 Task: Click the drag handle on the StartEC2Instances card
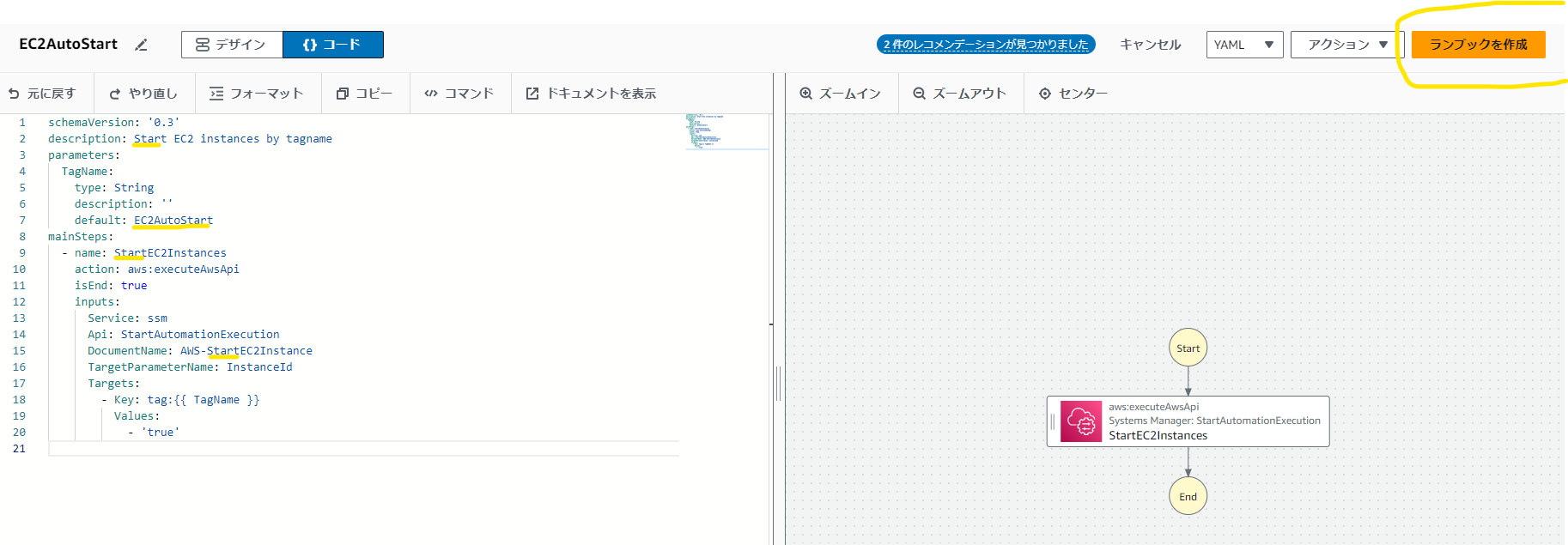(1053, 421)
